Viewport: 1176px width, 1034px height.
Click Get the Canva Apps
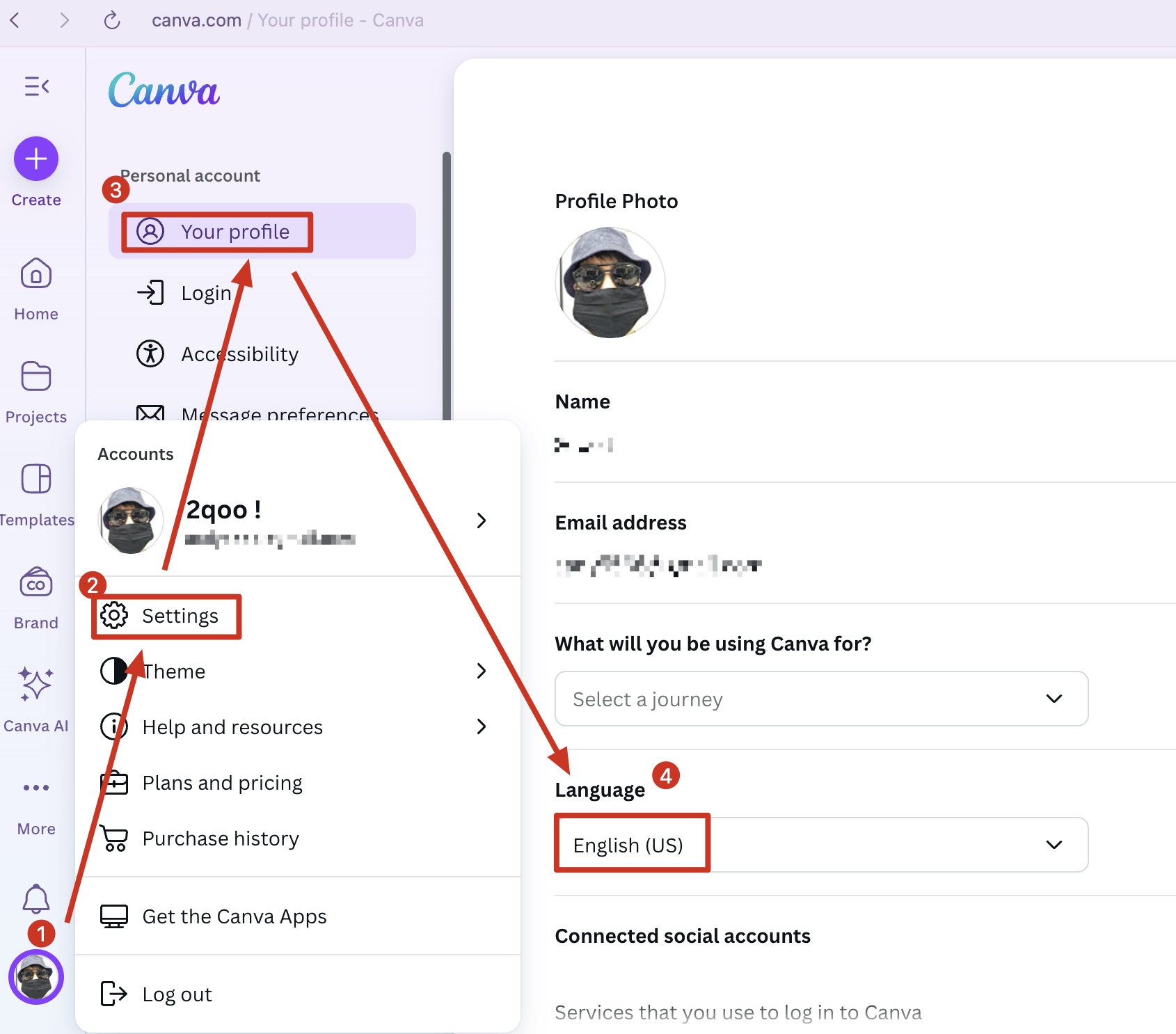point(234,916)
